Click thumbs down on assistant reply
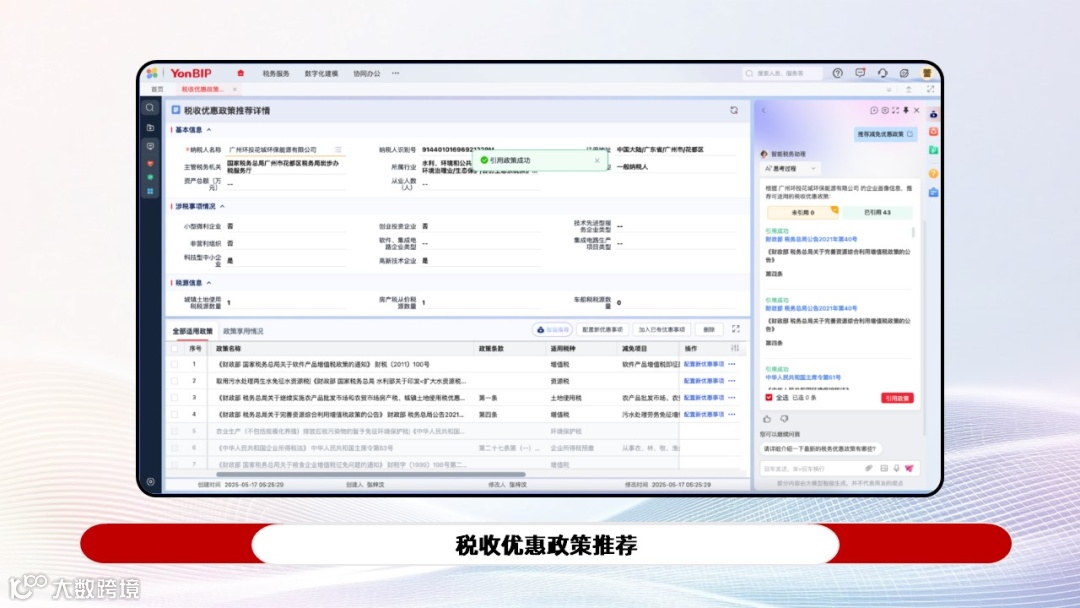The width and height of the screenshot is (1080, 608). 784,419
